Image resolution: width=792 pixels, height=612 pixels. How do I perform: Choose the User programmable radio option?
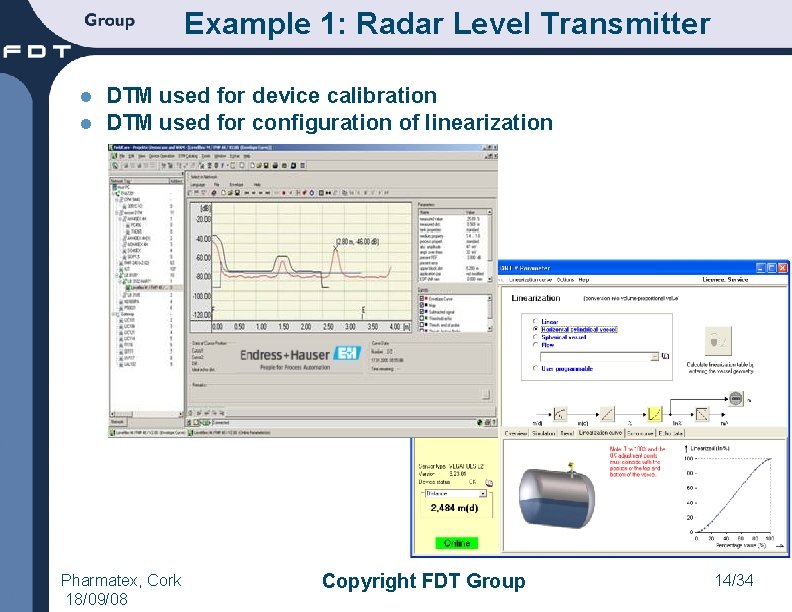click(535, 369)
